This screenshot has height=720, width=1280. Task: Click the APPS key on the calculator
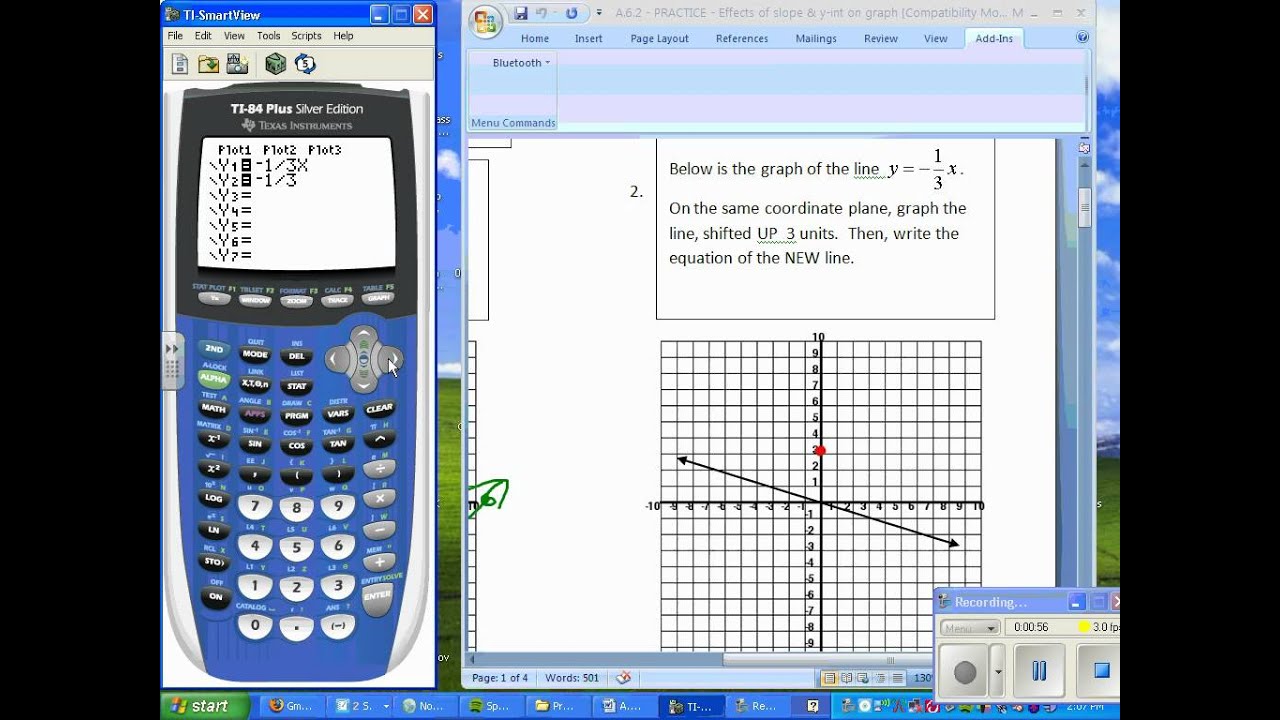pos(255,413)
